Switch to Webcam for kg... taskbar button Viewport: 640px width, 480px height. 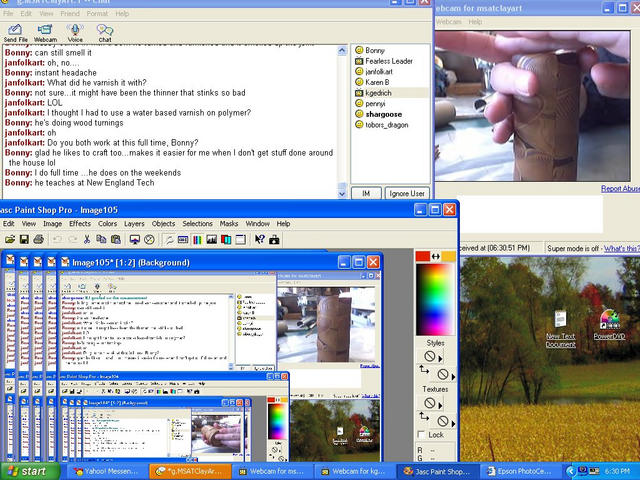pyautogui.click(x=355, y=471)
